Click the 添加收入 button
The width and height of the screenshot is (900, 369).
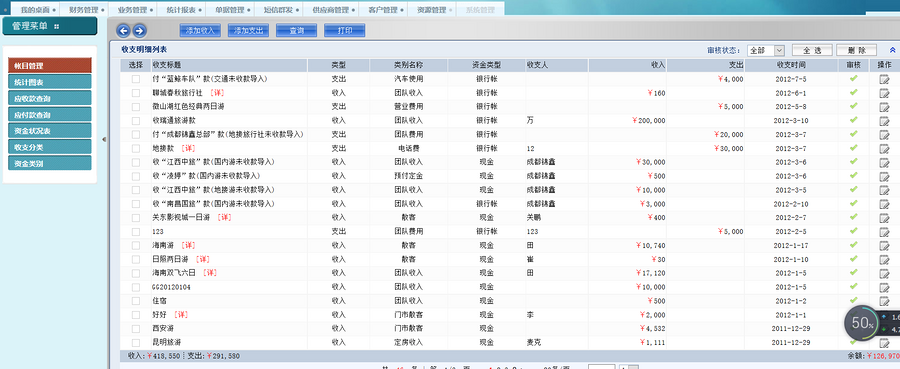(x=200, y=30)
